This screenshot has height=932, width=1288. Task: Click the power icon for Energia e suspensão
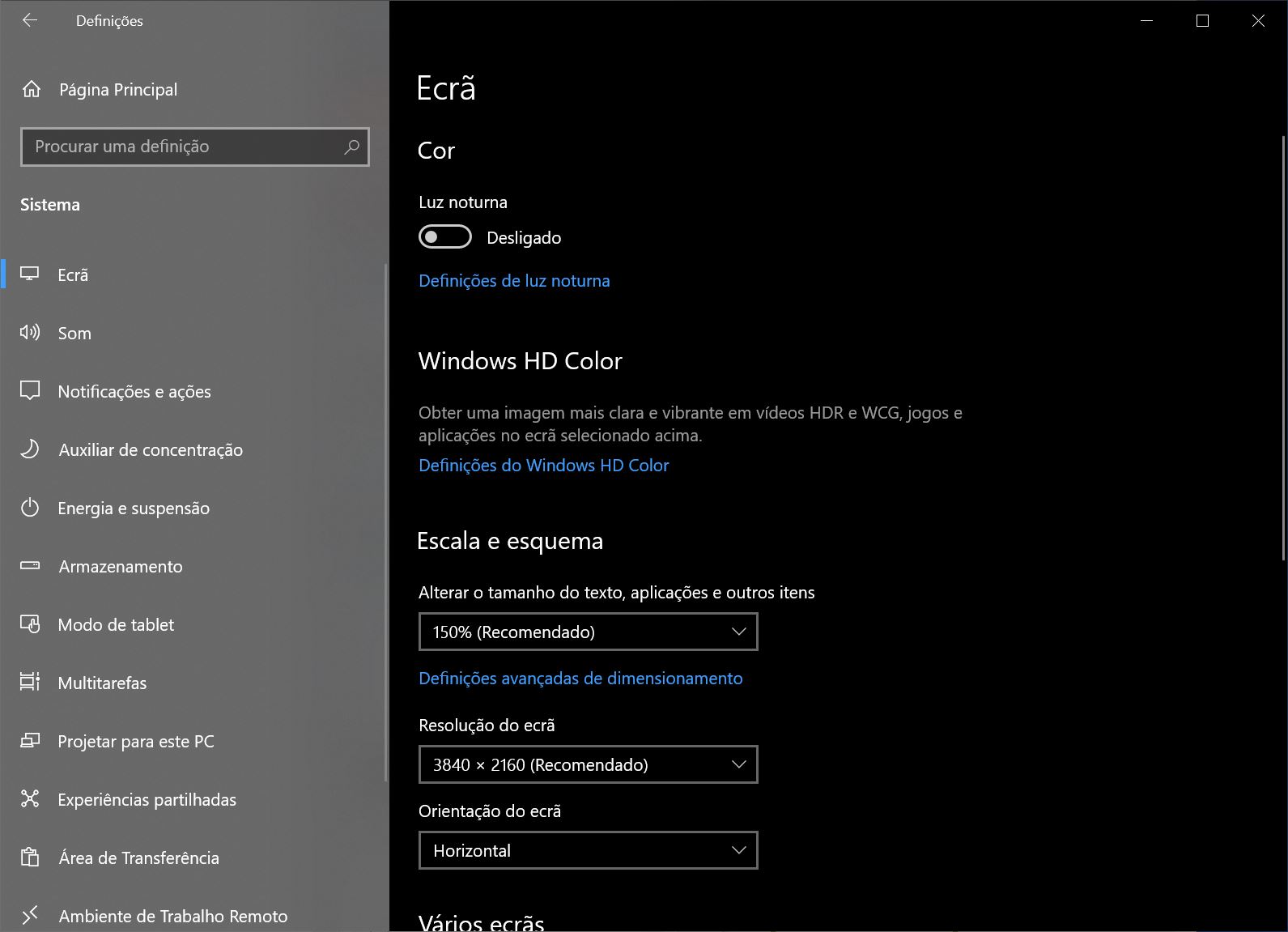click(30, 508)
